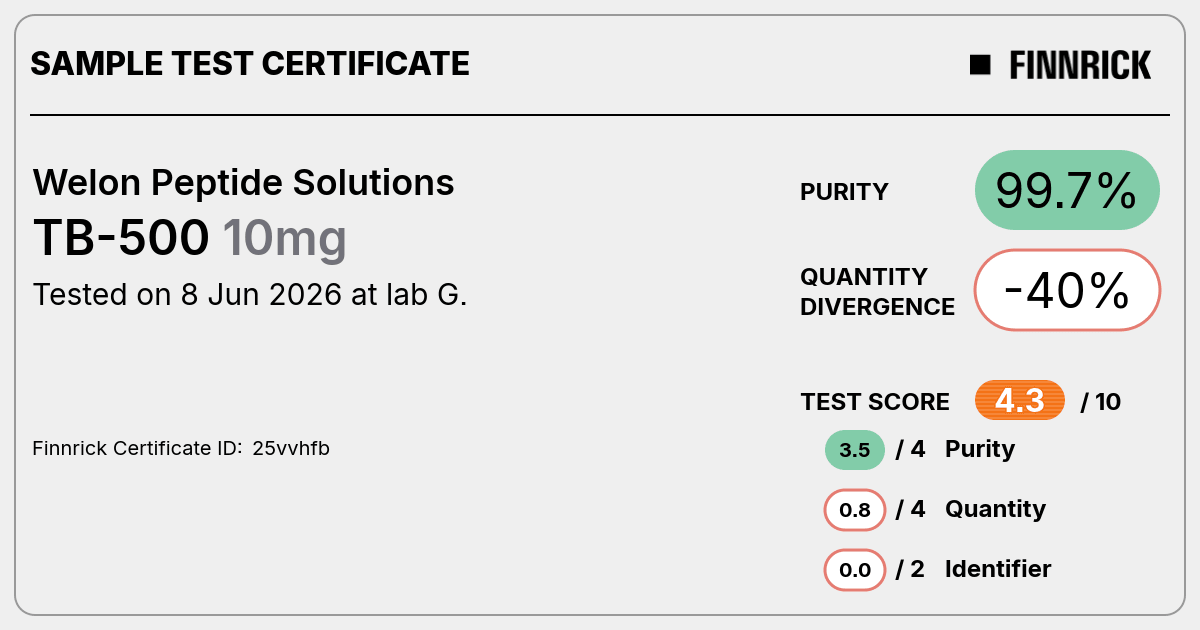The width and height of the screenshot is (1200, 630).
Task: Select the -40% quantity divergence badge
Action: pos(1067,290)
